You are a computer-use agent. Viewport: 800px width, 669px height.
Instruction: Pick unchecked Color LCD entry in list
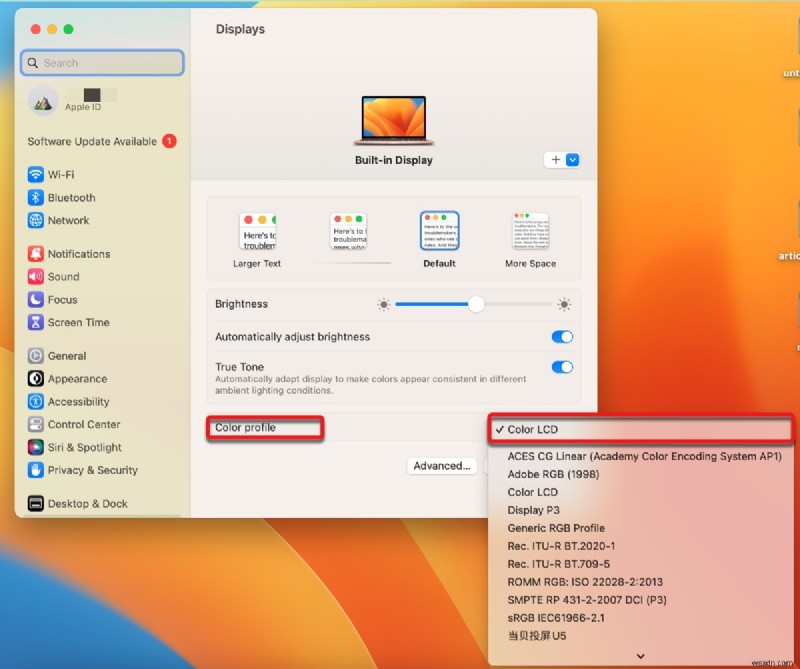click(532, 492)
